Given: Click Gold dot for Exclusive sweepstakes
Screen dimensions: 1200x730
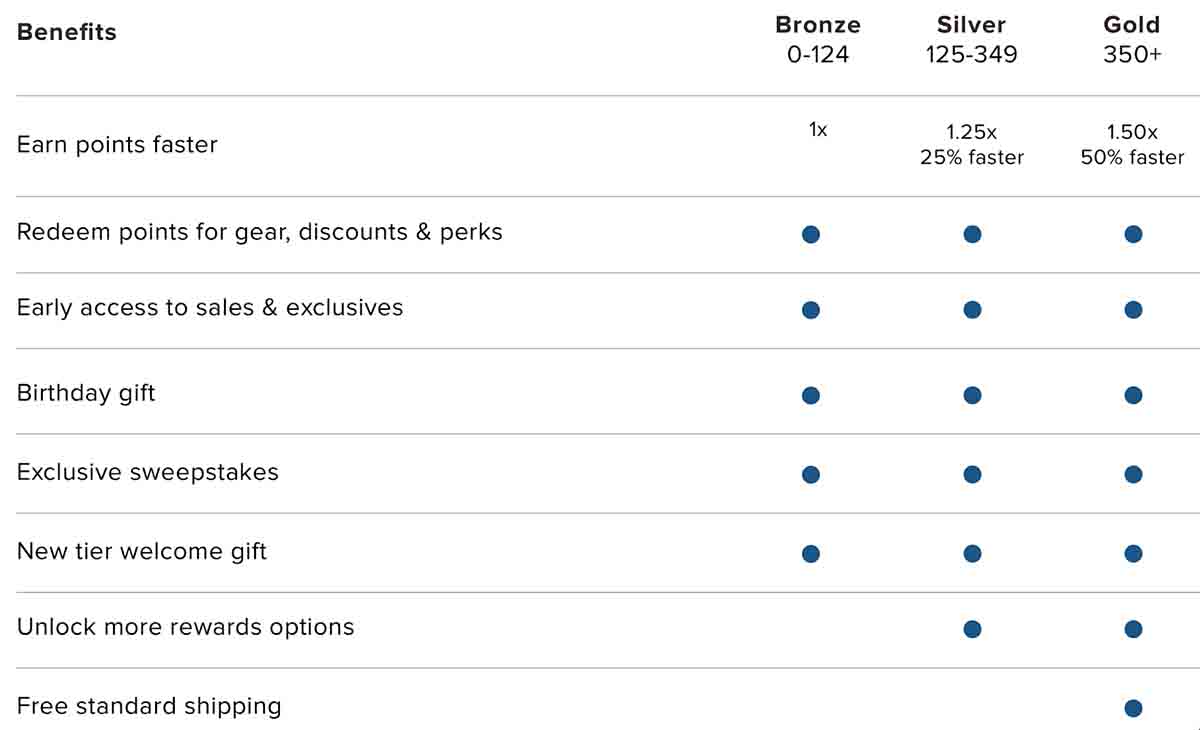Looking at the screenshot, I should (1133, 474).
